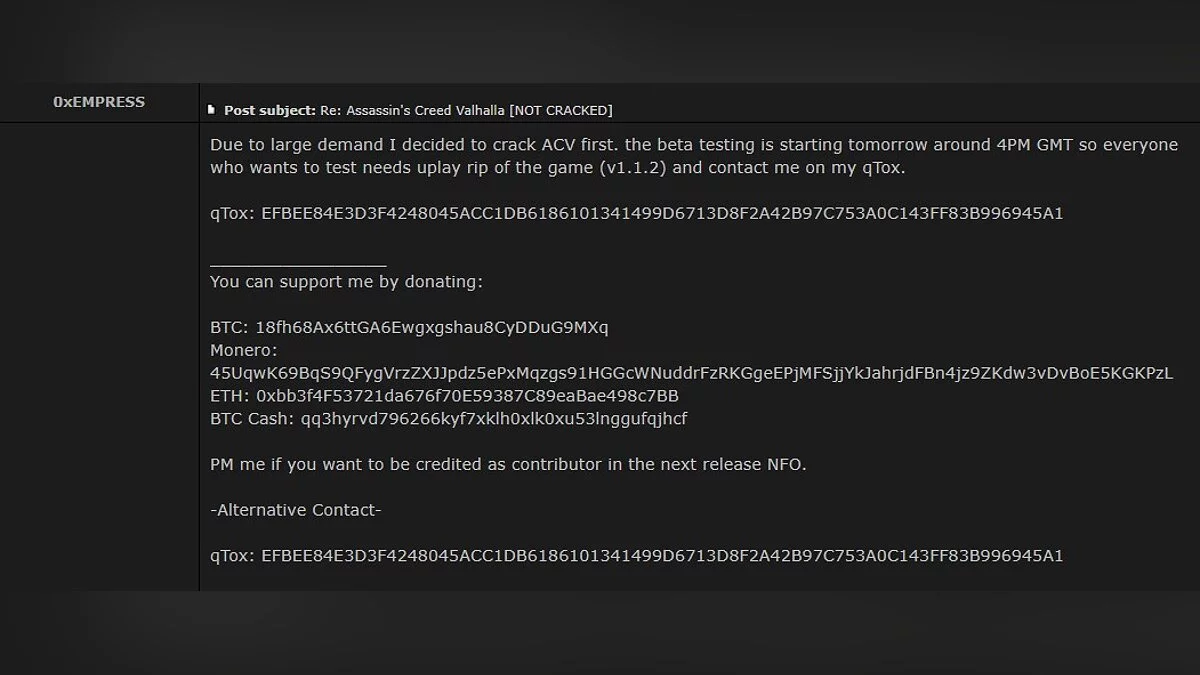Select the BTC donation address line
Image resolution: width=1200 pixels, height=675 pixels.
coord(409,328)
